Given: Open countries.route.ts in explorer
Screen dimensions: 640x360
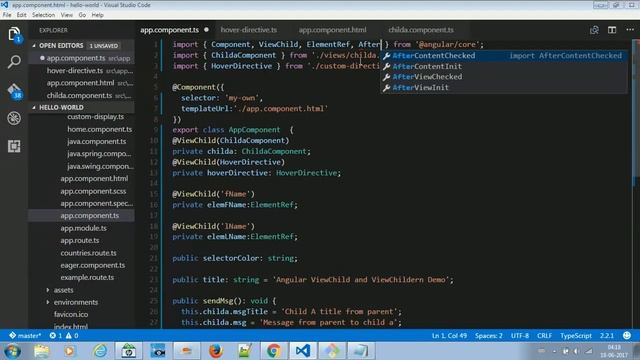Looking at the screenshot, I should click(89, 253).
